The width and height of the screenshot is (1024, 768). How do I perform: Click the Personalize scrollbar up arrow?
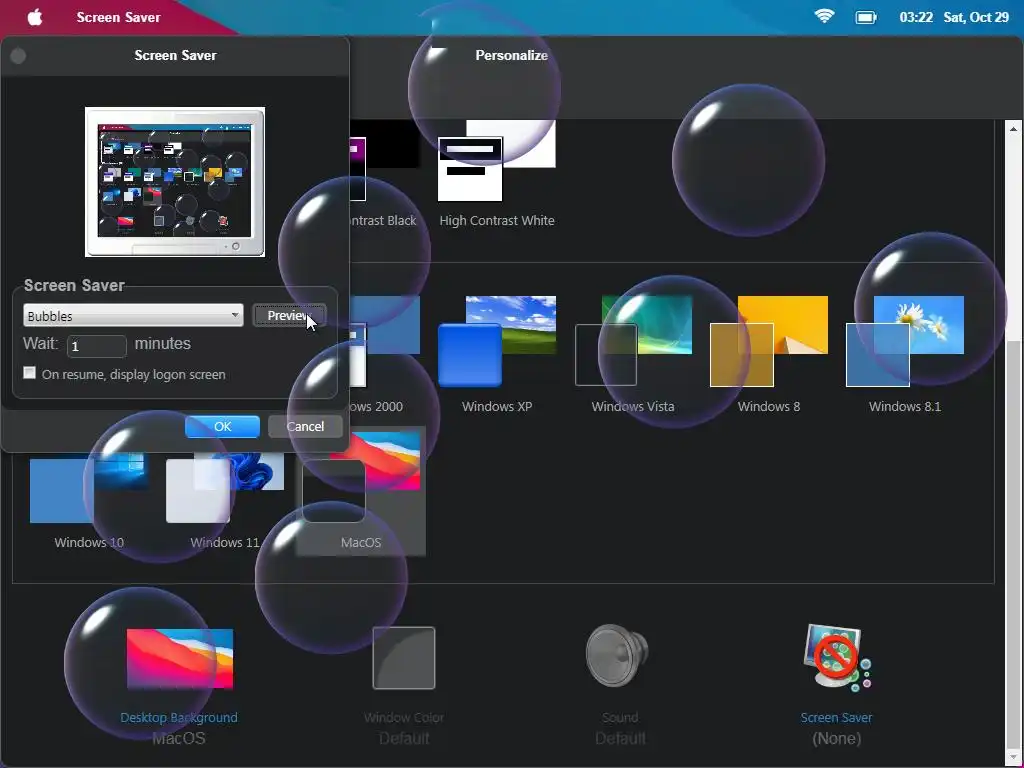tap(1014, 129)
